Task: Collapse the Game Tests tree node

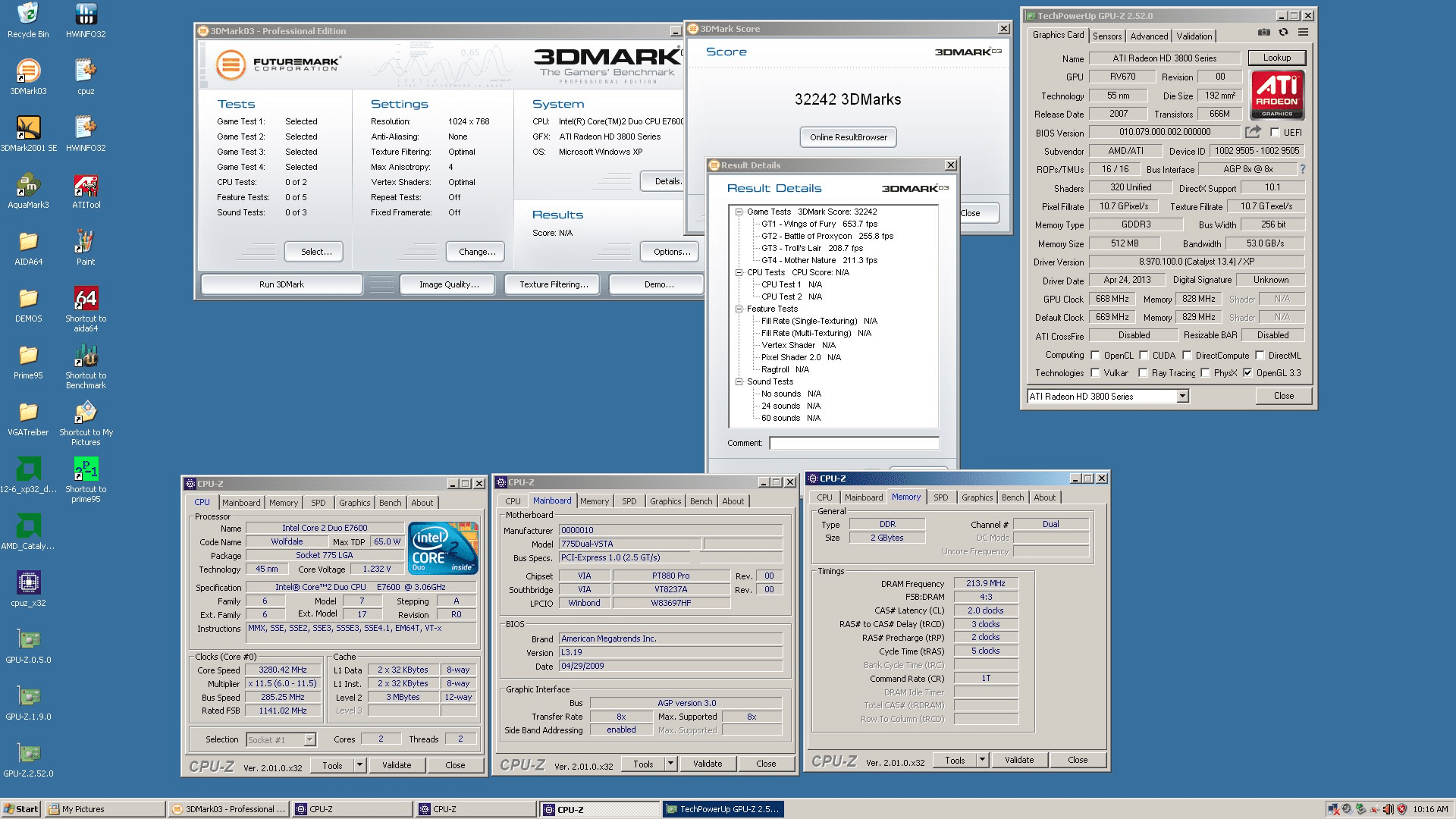Action: [x=739, y=212]
